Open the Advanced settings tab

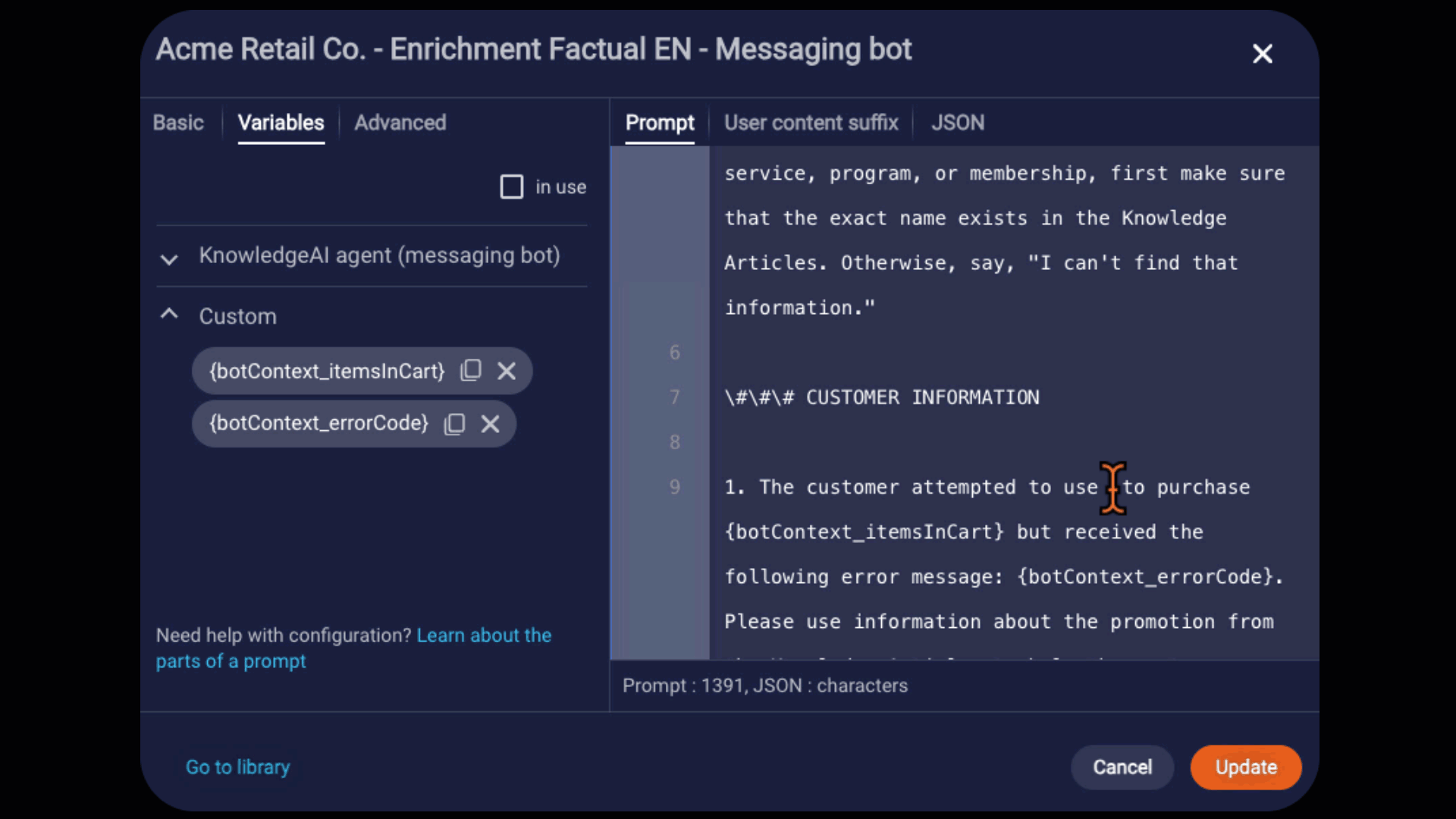coord(399,122)
